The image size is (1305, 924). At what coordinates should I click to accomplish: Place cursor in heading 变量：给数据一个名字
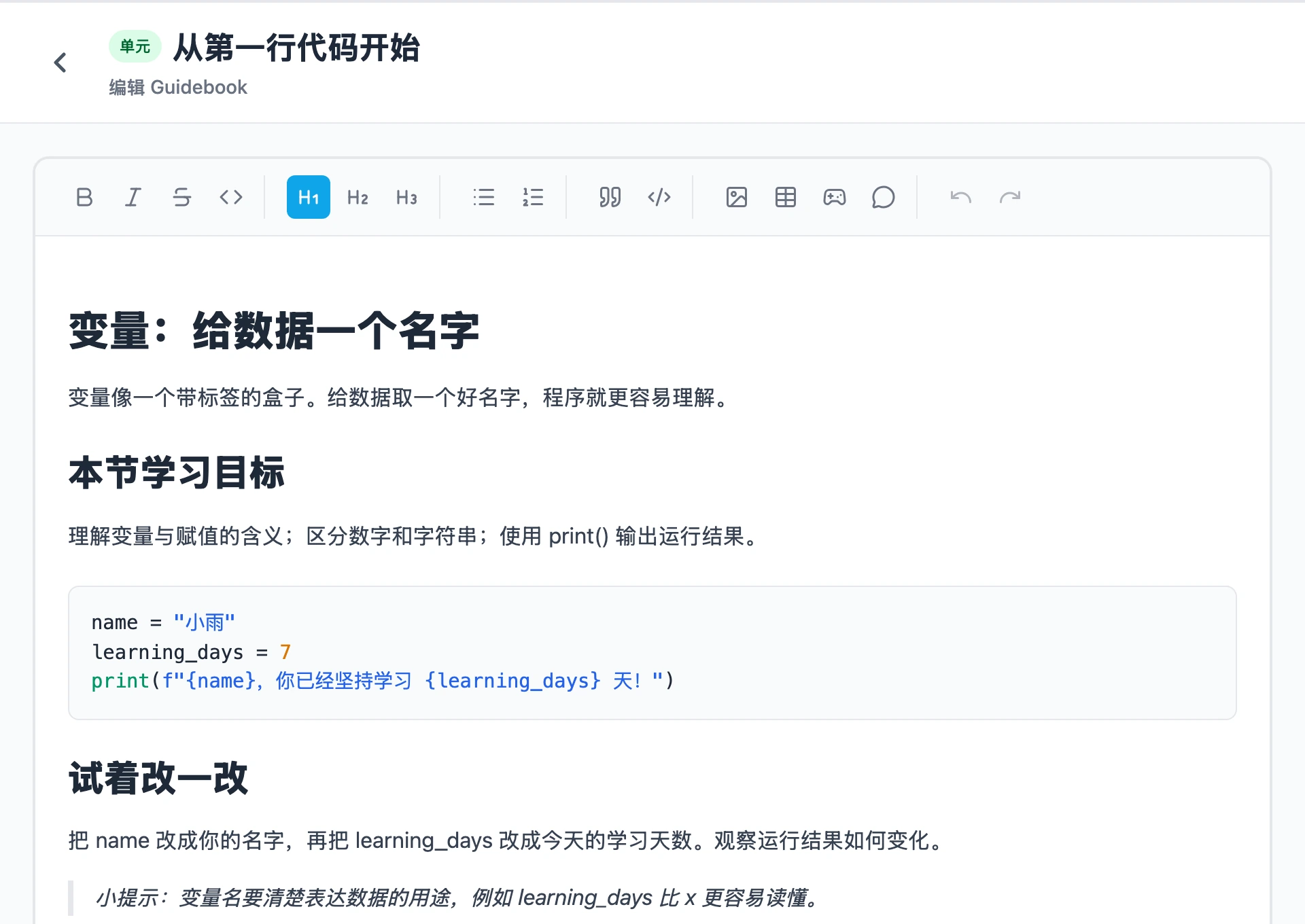[x=275, y=331]
